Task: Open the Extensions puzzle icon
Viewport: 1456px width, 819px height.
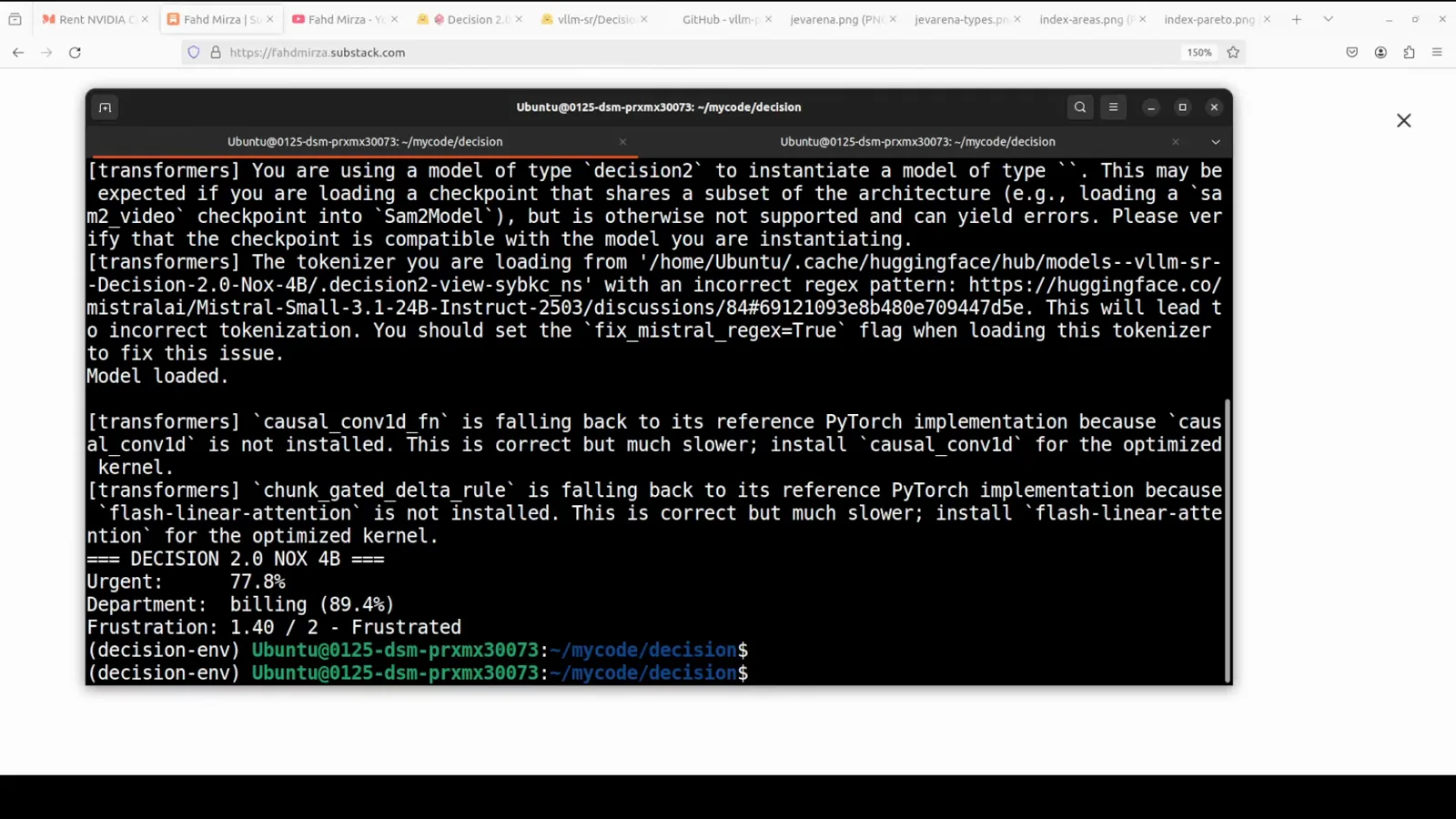Action: (1409, 53)
